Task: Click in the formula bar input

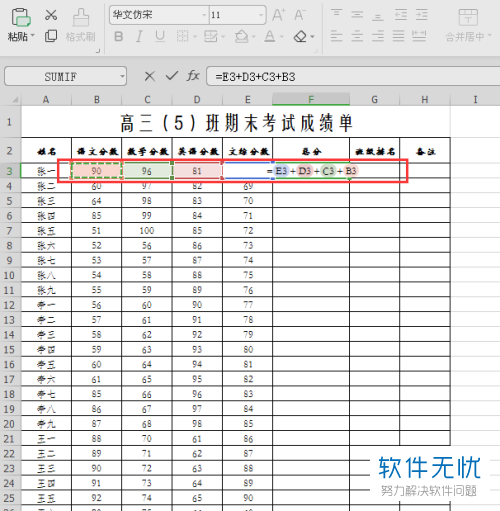Action: click(353, 77)
